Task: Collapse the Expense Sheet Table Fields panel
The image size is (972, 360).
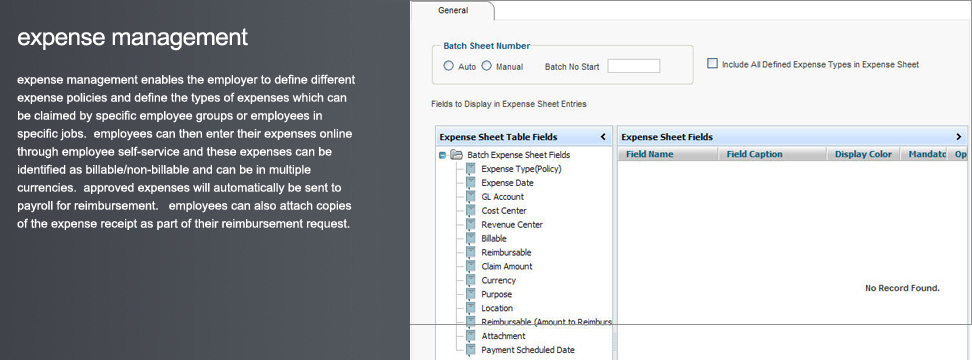Action: pos(603,137)
